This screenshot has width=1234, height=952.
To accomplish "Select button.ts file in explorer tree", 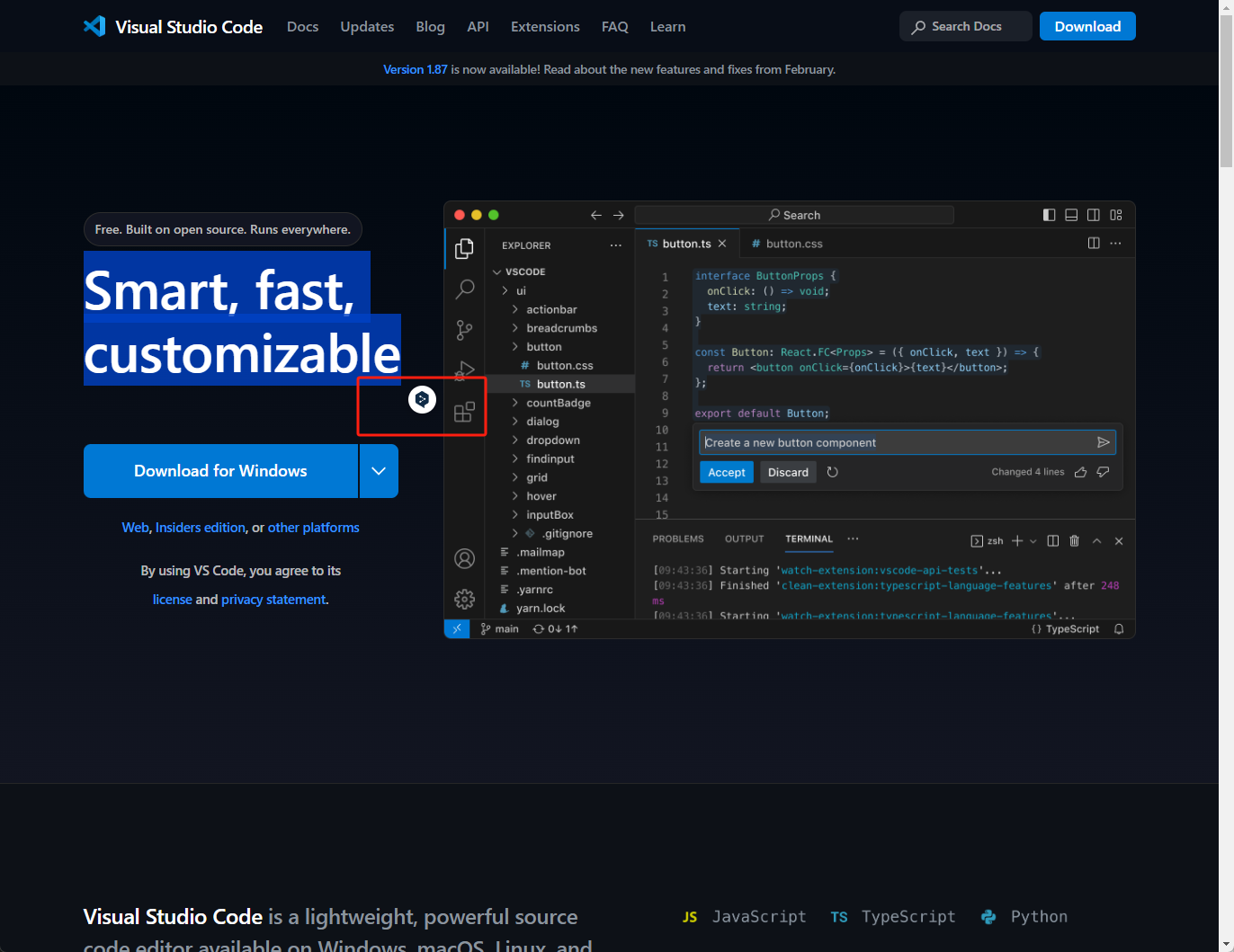I will (x=560, y=384).
